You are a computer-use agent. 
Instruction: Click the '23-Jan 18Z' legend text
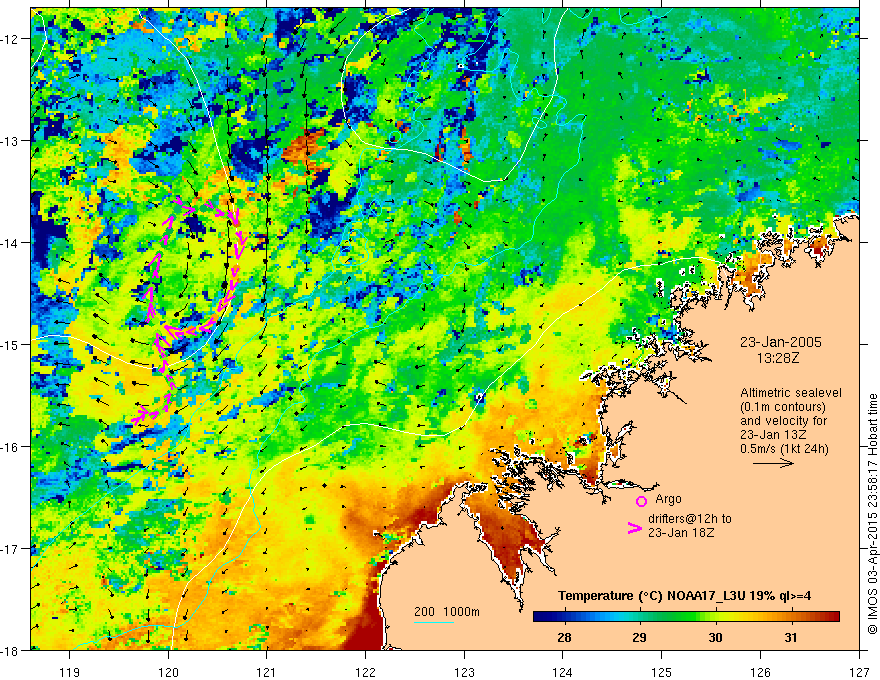(x=681, y=533)
